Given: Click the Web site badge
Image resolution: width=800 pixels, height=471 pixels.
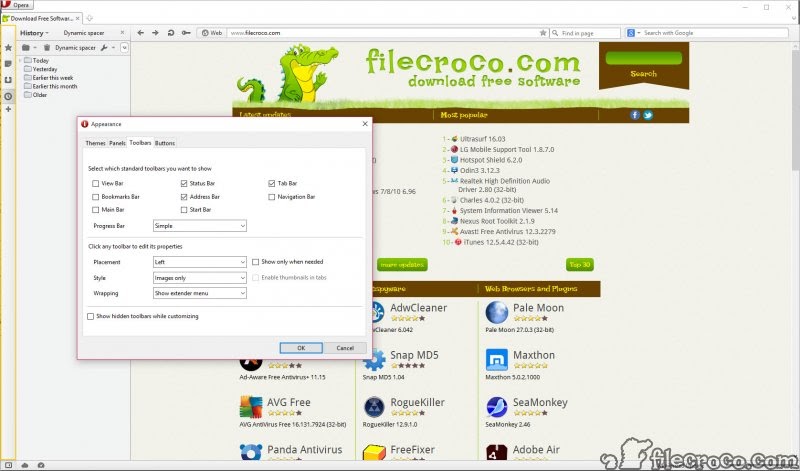Looking at the screenshot, I should [211, 33].
